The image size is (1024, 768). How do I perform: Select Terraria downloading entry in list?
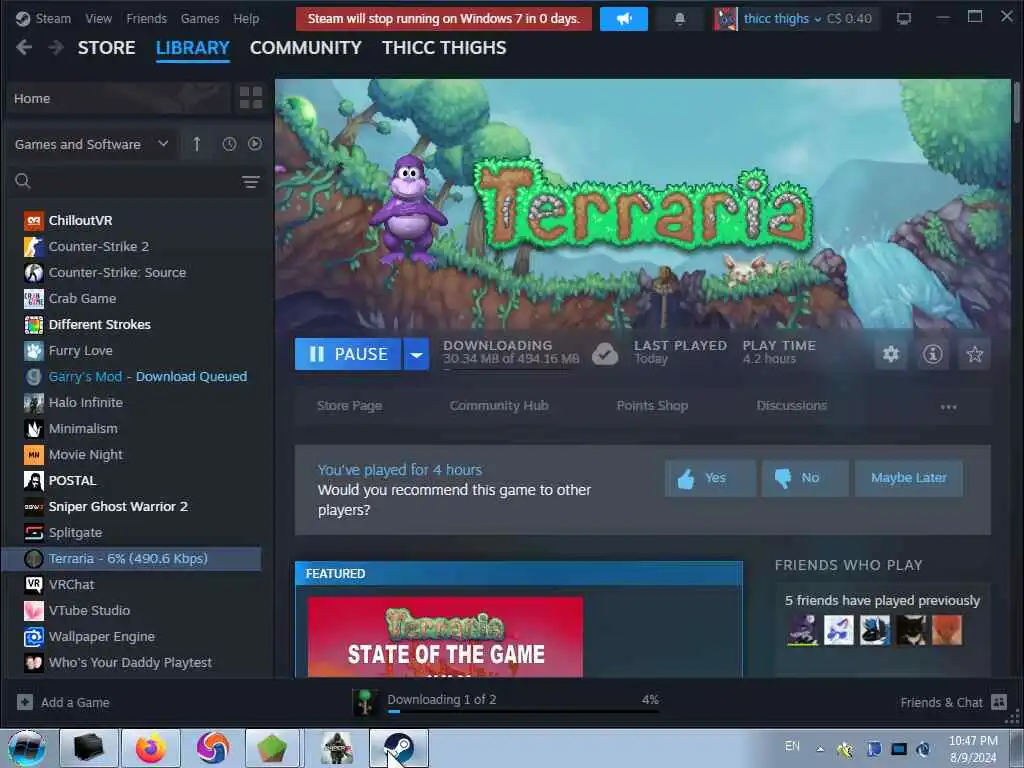pyautogui.click(x=133, y=559)
